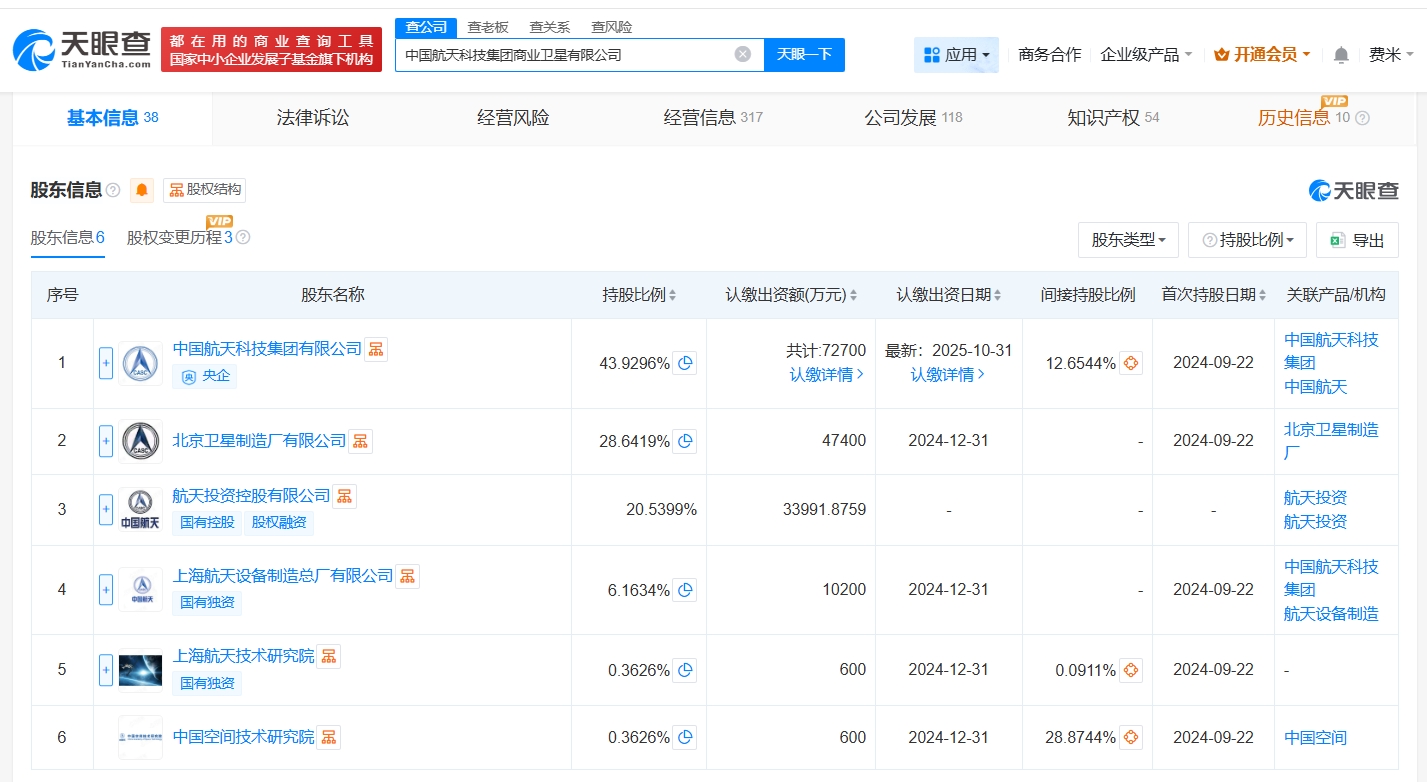
Task: Expand row 2 北京卫星制造厂有限公司 with plus button
Action: pyautogui.click(x=106, y=441)
